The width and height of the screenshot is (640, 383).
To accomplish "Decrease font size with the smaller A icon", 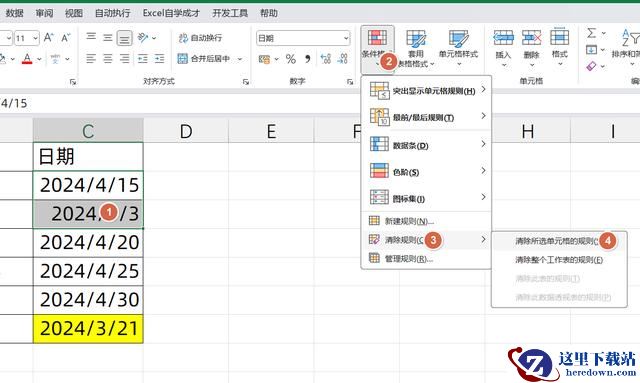I will click(65, 38).
